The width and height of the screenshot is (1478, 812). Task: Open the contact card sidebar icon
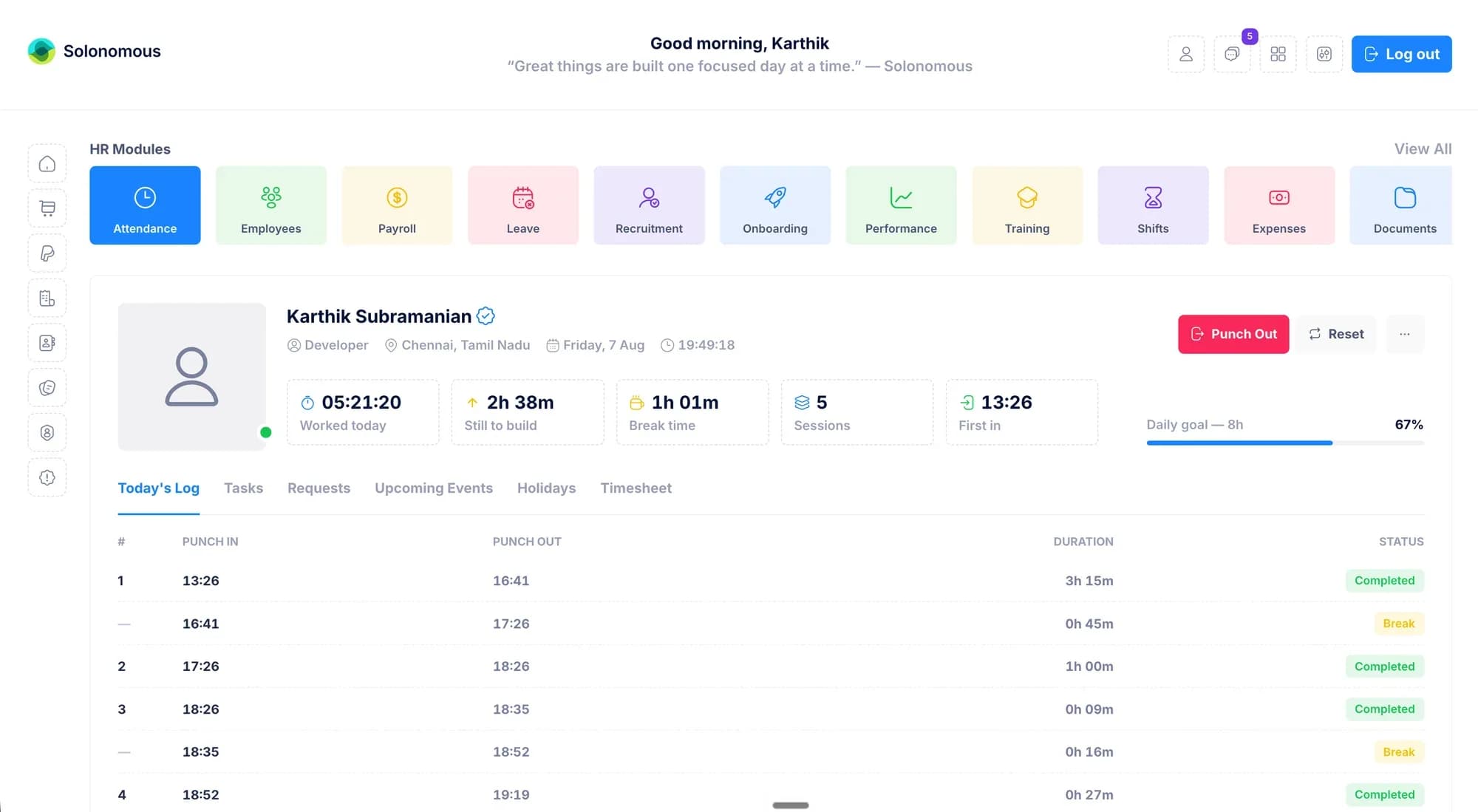47,343
